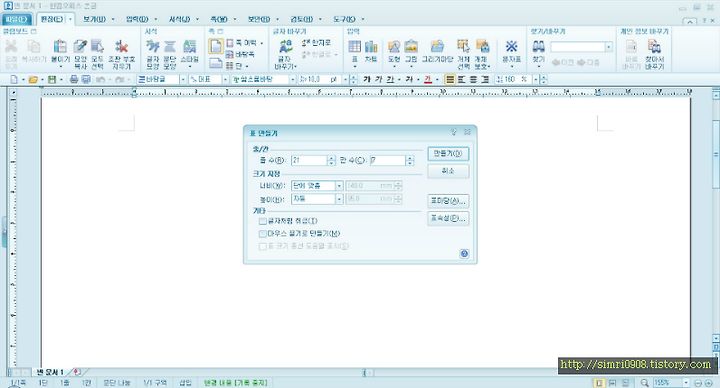Open the 대표 language dropdown
The image size is (720, 388).
click(x=225, y=79)
